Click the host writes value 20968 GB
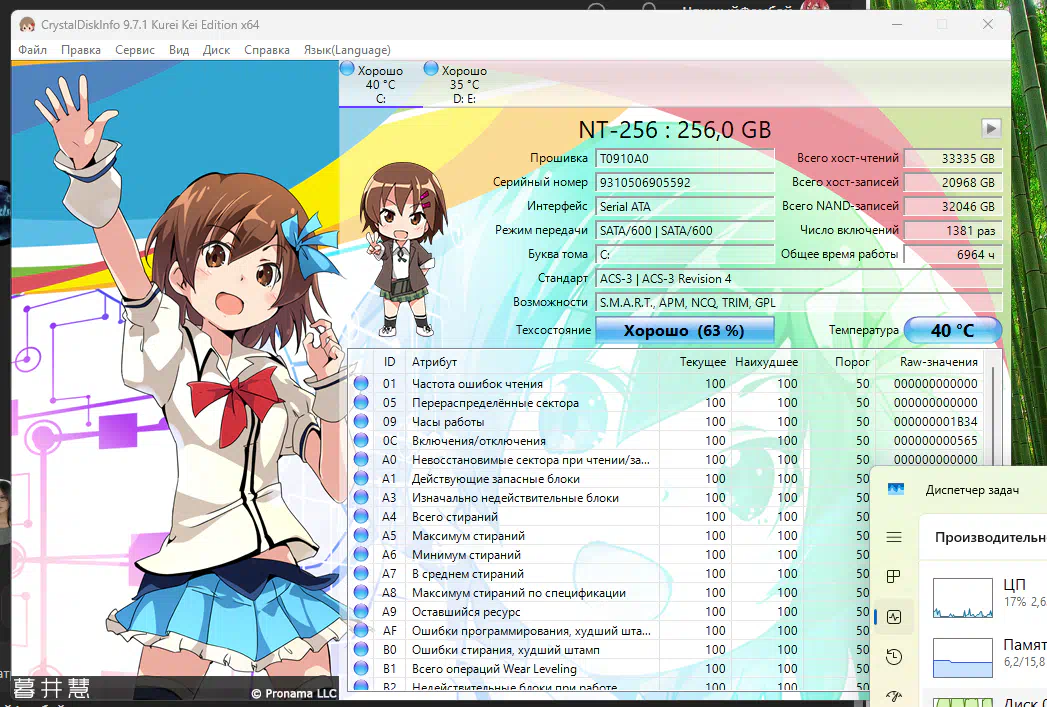The width and height of the screenshot is (1047, 707). (x=953, y=183)
